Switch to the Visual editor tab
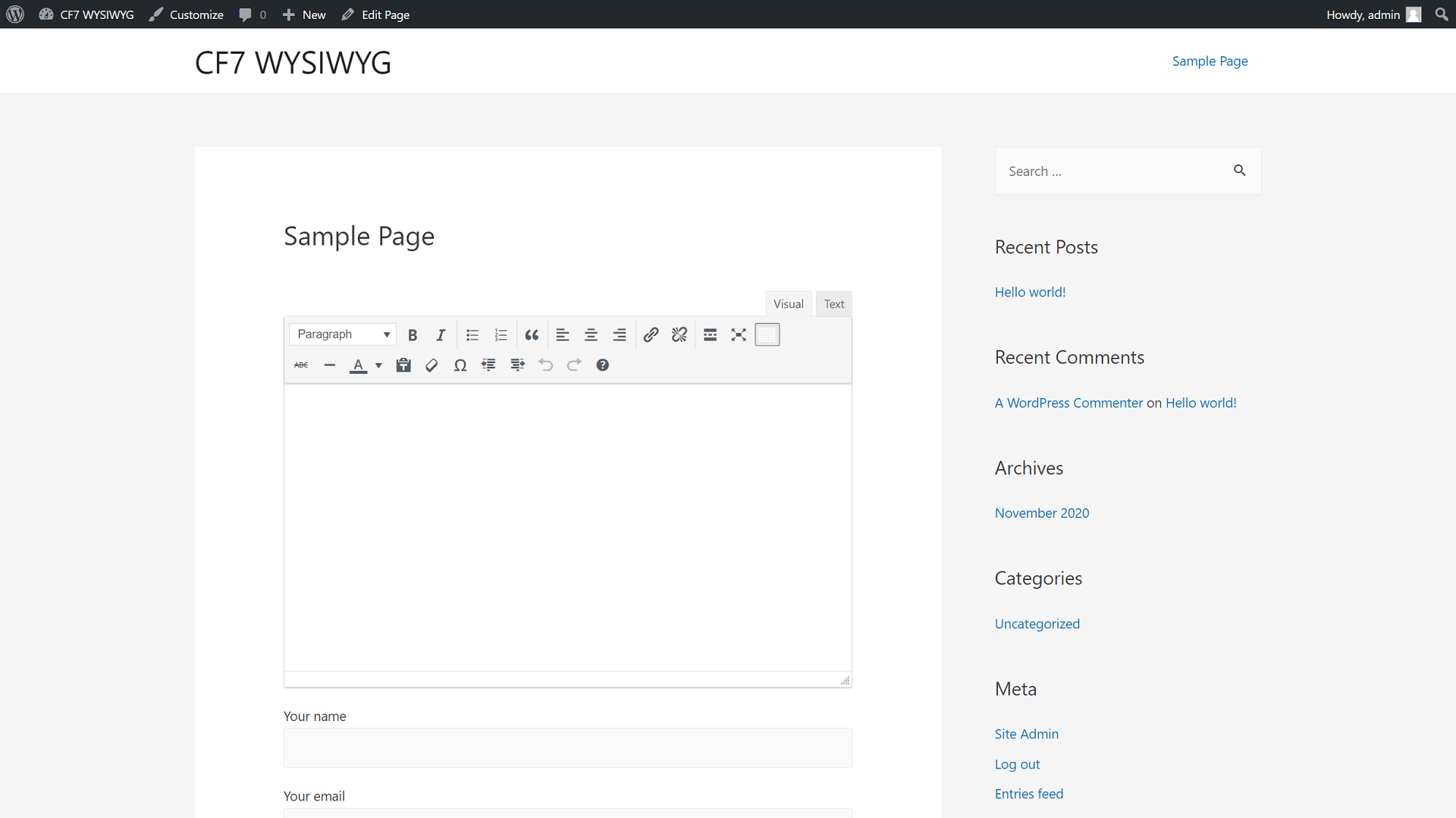The width and height of the screenshot is (1456, 818). 789,304
